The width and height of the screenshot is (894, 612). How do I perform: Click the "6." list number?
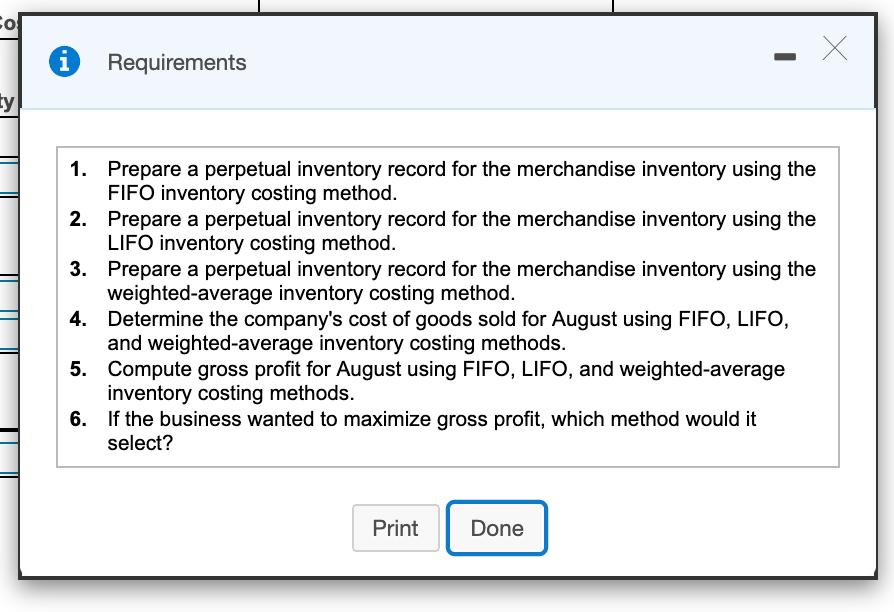pyautogui.click(x=79, y=419)
